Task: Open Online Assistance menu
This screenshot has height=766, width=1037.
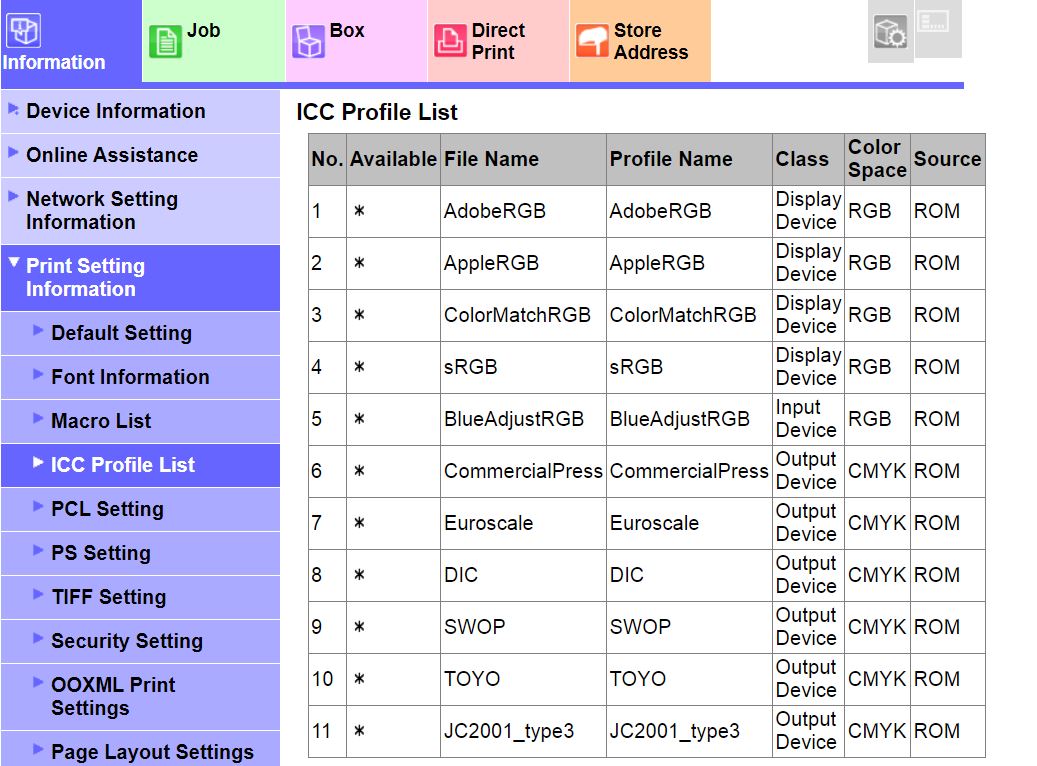Action: (140, 155)
